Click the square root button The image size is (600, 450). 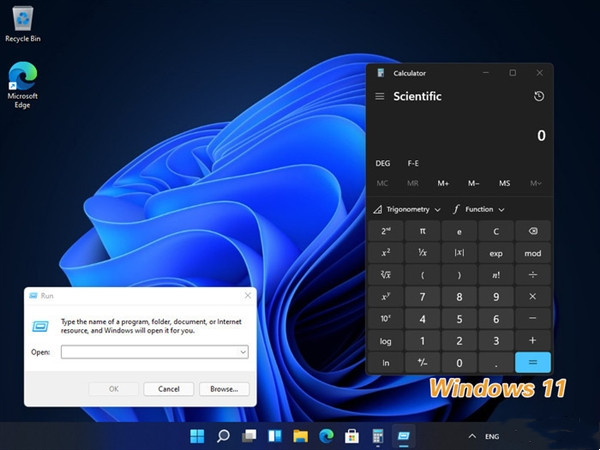(385, 274)
